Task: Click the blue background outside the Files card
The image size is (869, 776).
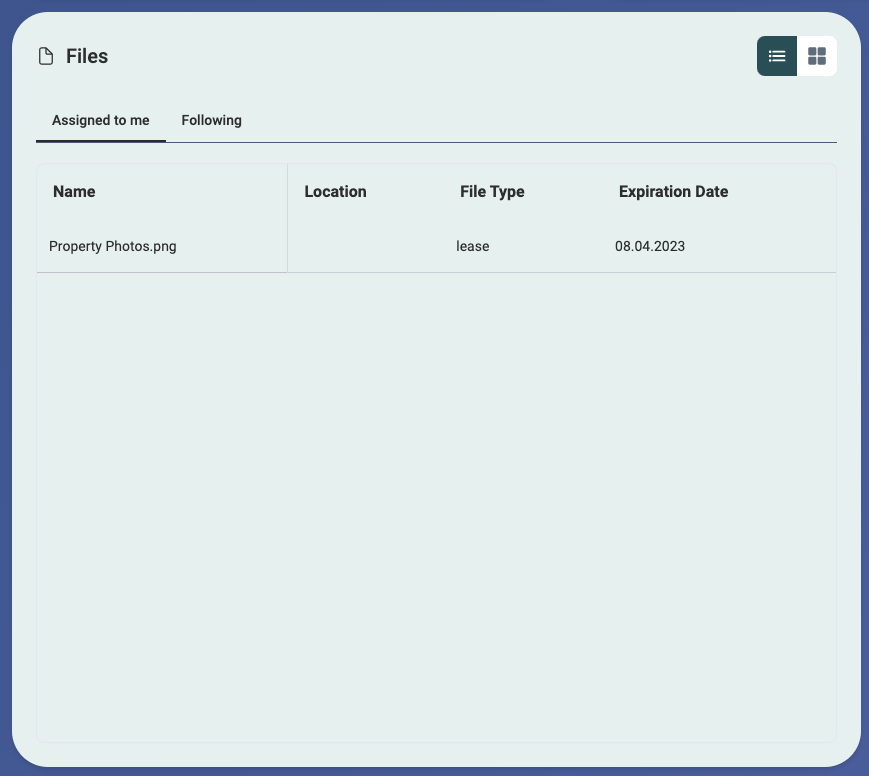Action: tap(5, 400)
